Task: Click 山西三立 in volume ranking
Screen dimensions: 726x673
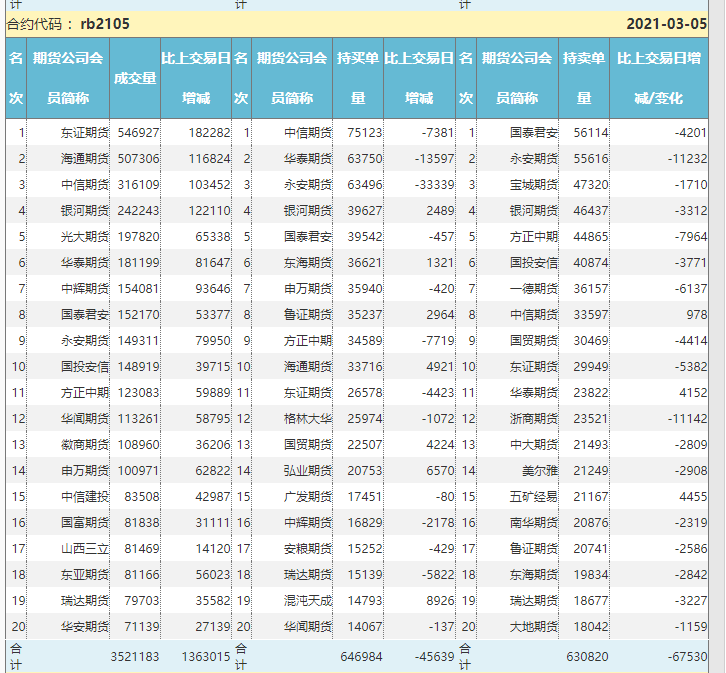Action: [x=85, y=548]
